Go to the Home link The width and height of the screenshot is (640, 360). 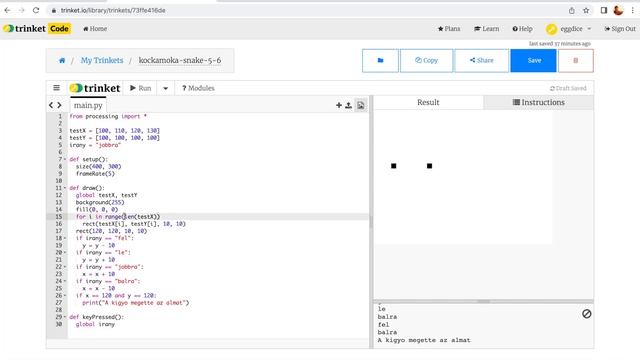click(95, 29)
